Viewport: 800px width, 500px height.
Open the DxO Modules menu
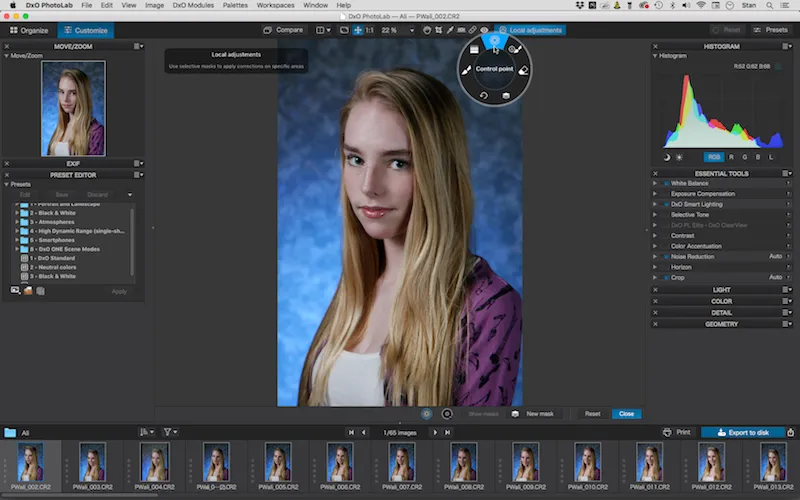click(x=193, y=5)
